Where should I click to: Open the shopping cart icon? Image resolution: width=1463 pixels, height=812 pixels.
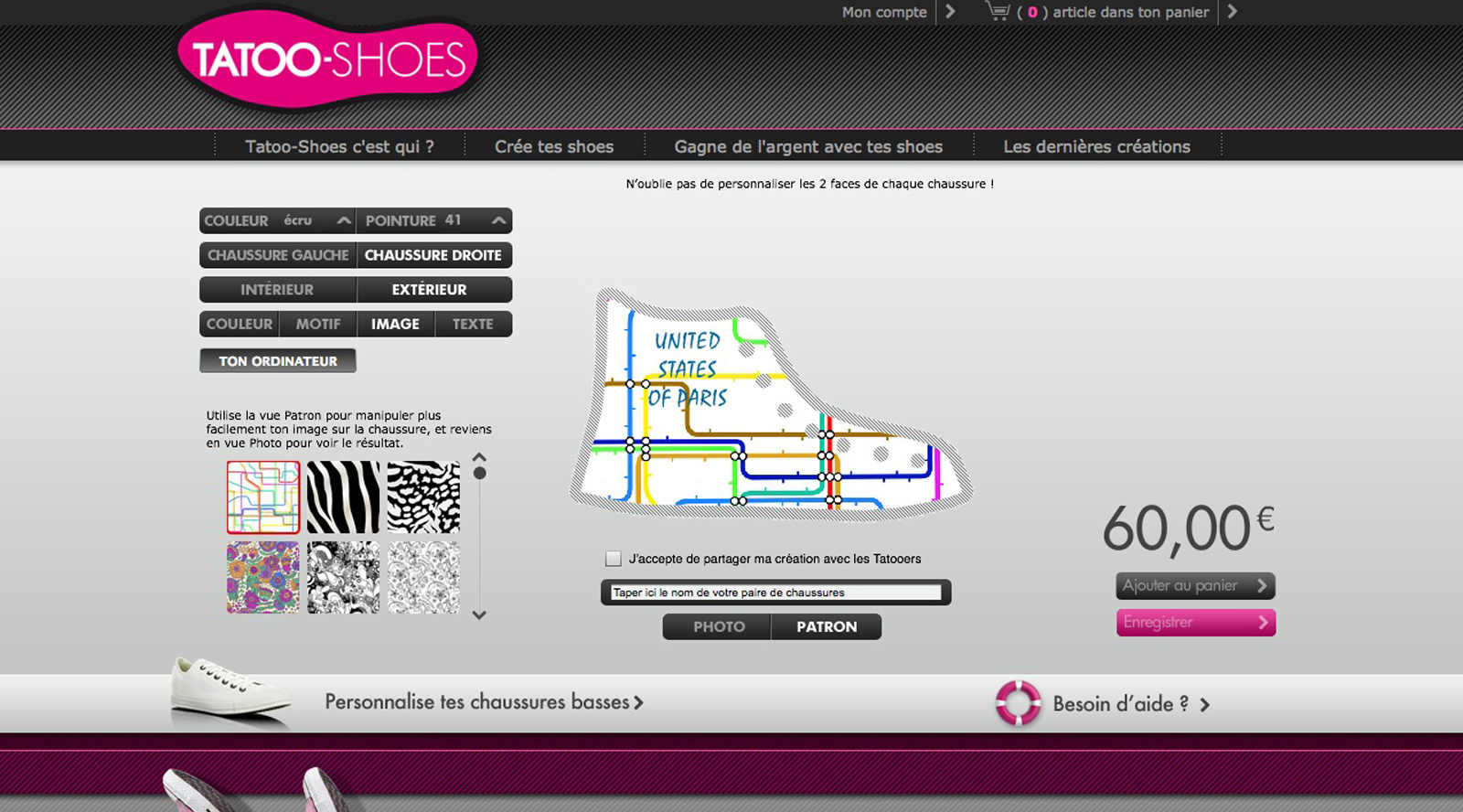pyautogui.click(x=997, y=12)
